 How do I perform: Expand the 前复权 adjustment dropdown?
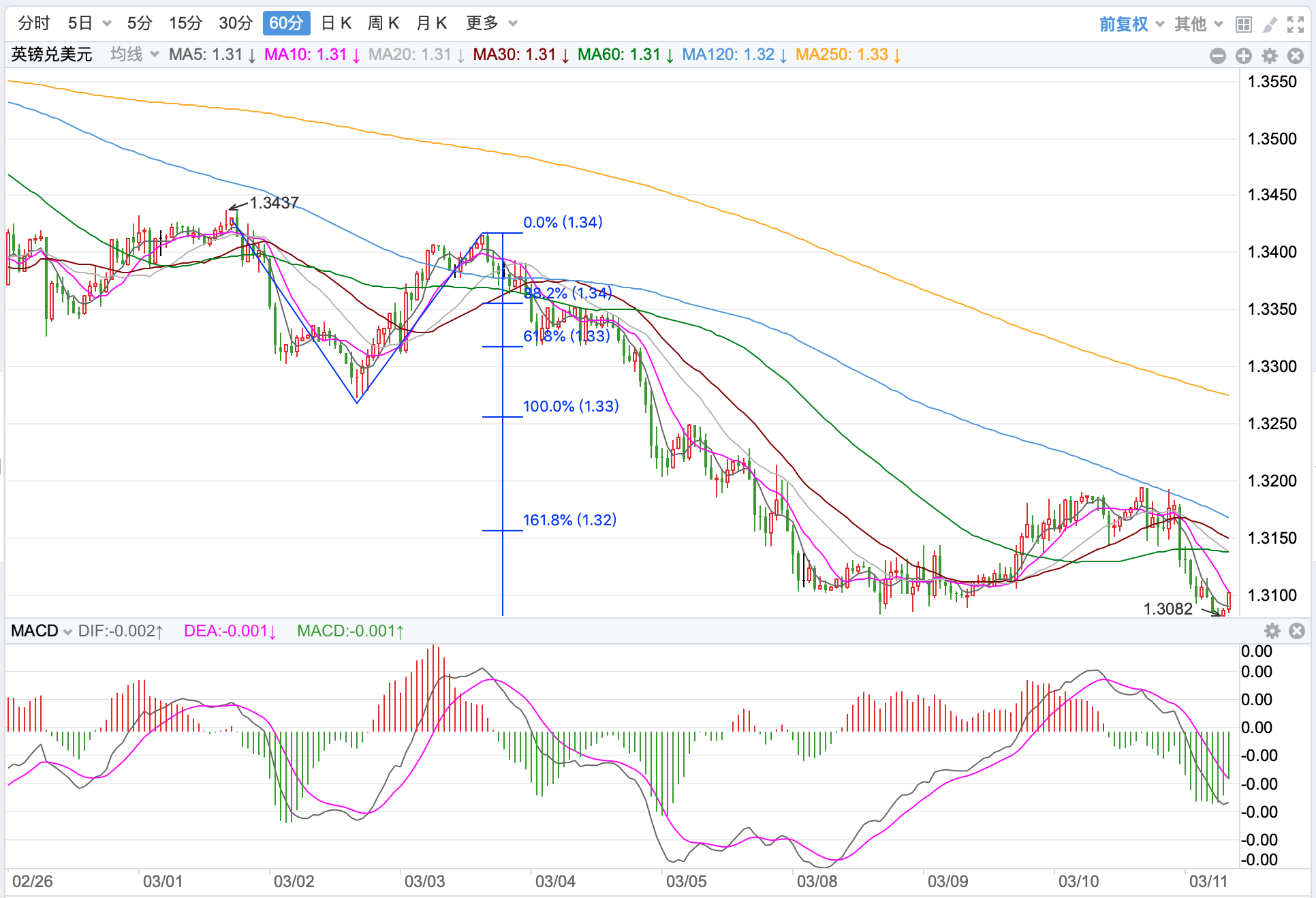1131,25
